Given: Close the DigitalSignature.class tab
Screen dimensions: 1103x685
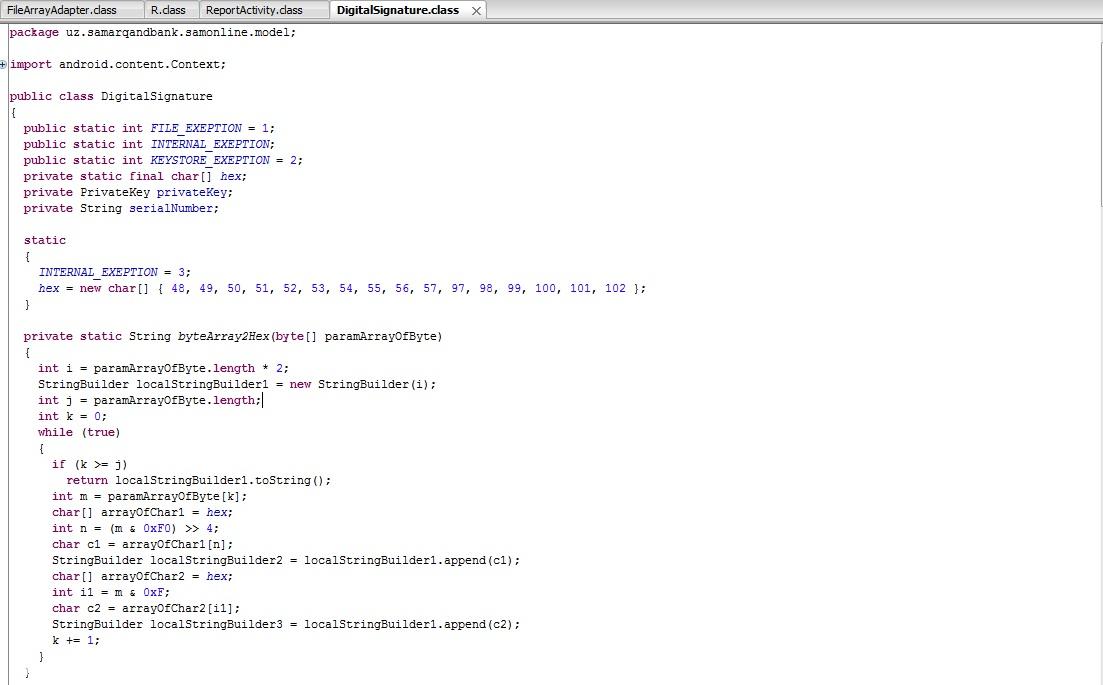Looking at the screenshot, I should tap(477, 10).
